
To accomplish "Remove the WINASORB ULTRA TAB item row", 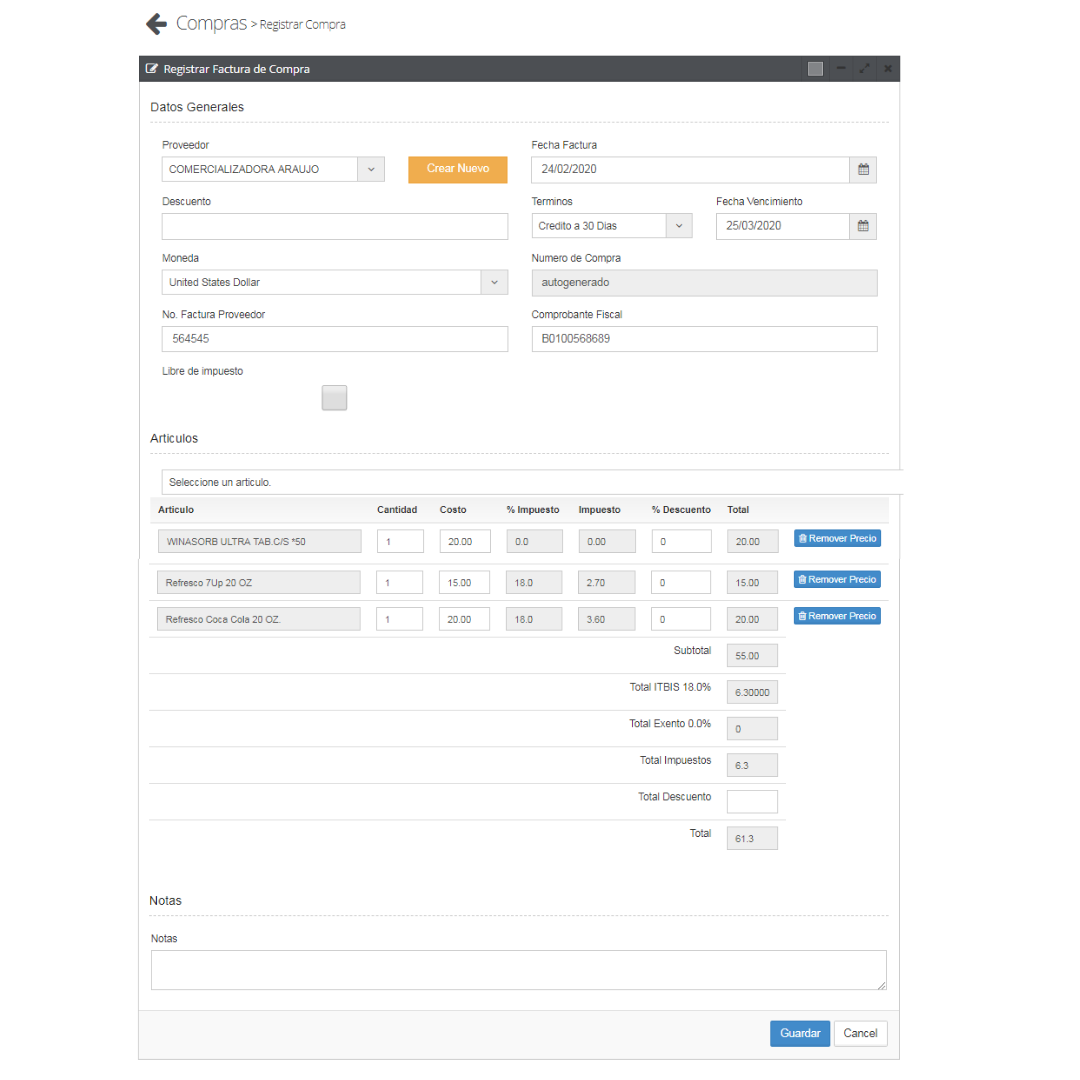I will pyautogui.click(x=837, y=539).
